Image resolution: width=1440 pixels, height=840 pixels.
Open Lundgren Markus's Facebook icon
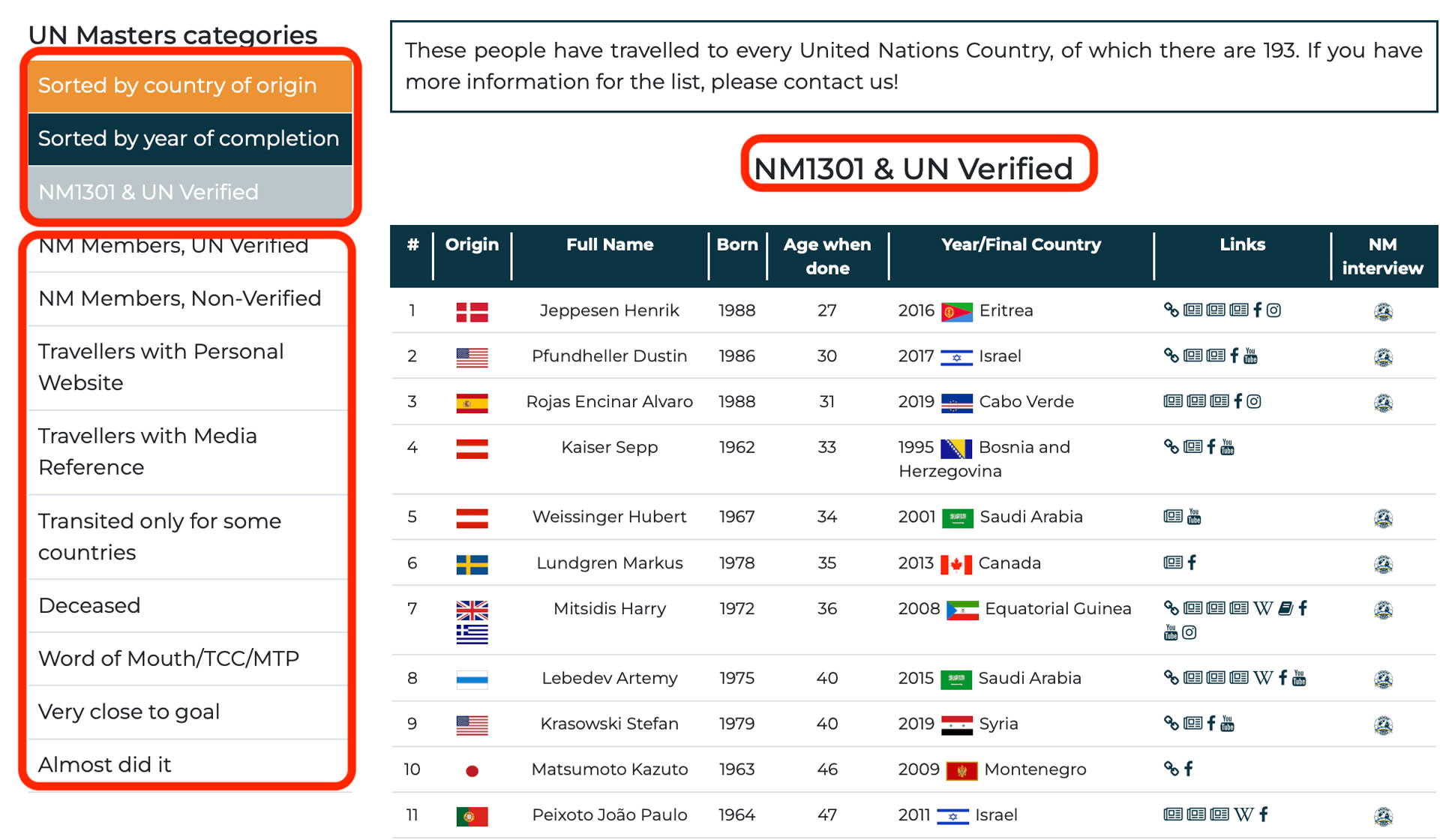(1192, 562)
